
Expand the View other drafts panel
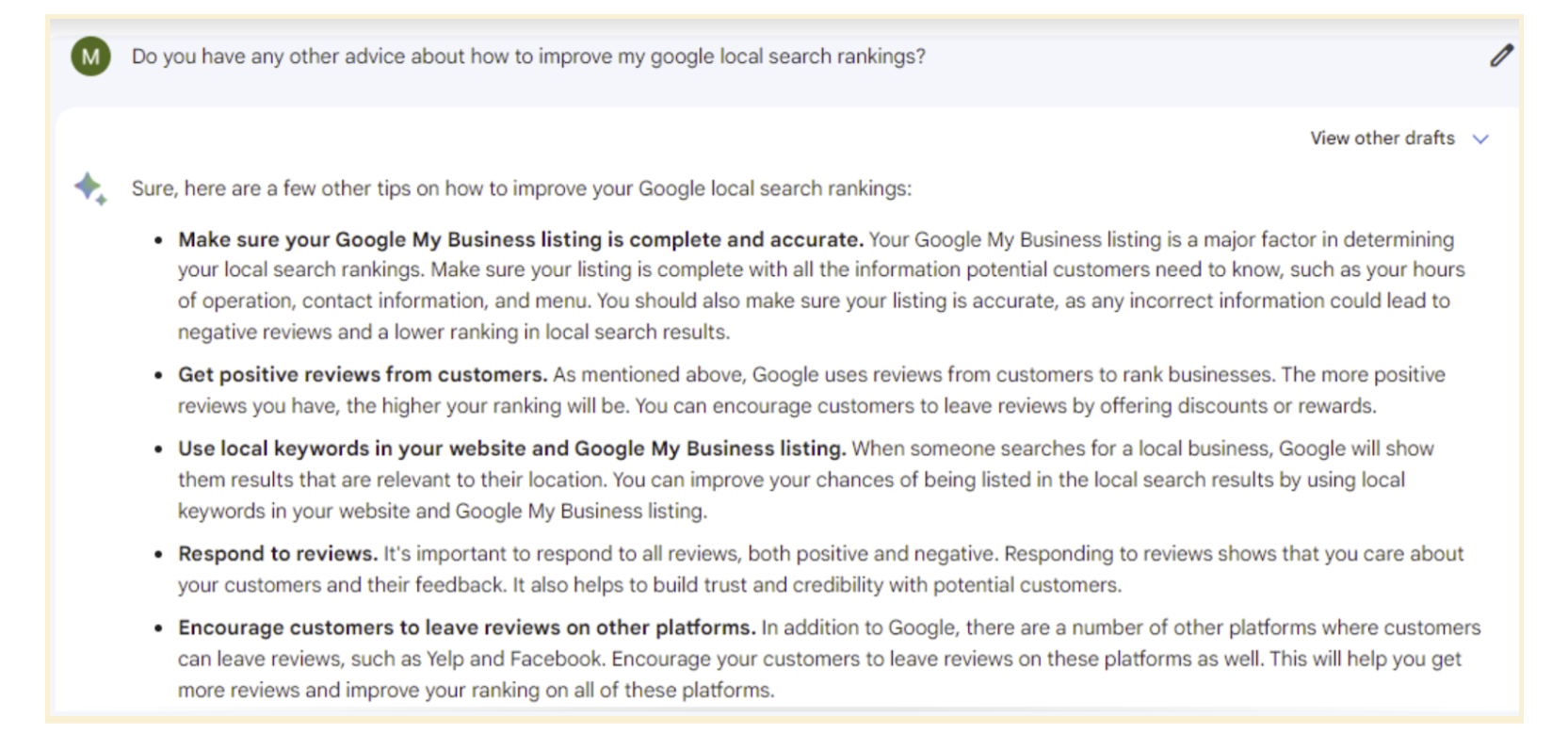coord(1382,138)
